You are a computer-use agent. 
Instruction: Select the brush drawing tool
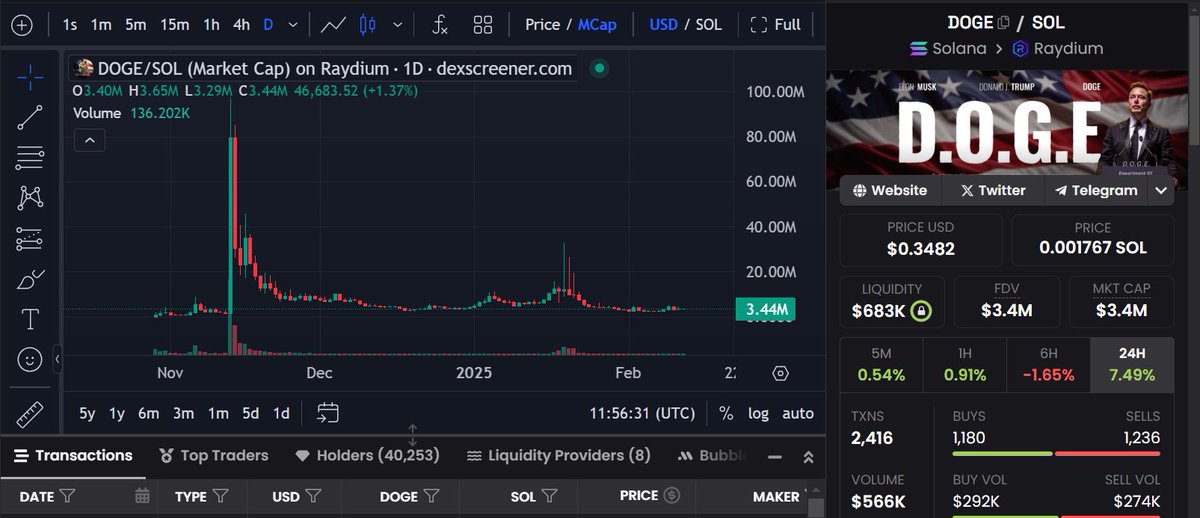pos(30,280)
